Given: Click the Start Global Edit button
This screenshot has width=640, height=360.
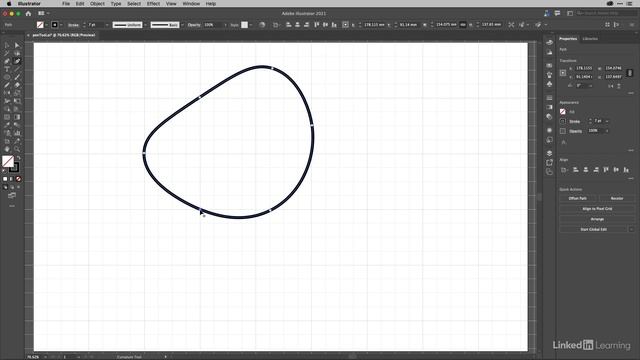Looking at the screenshot, I should (593, 229).
